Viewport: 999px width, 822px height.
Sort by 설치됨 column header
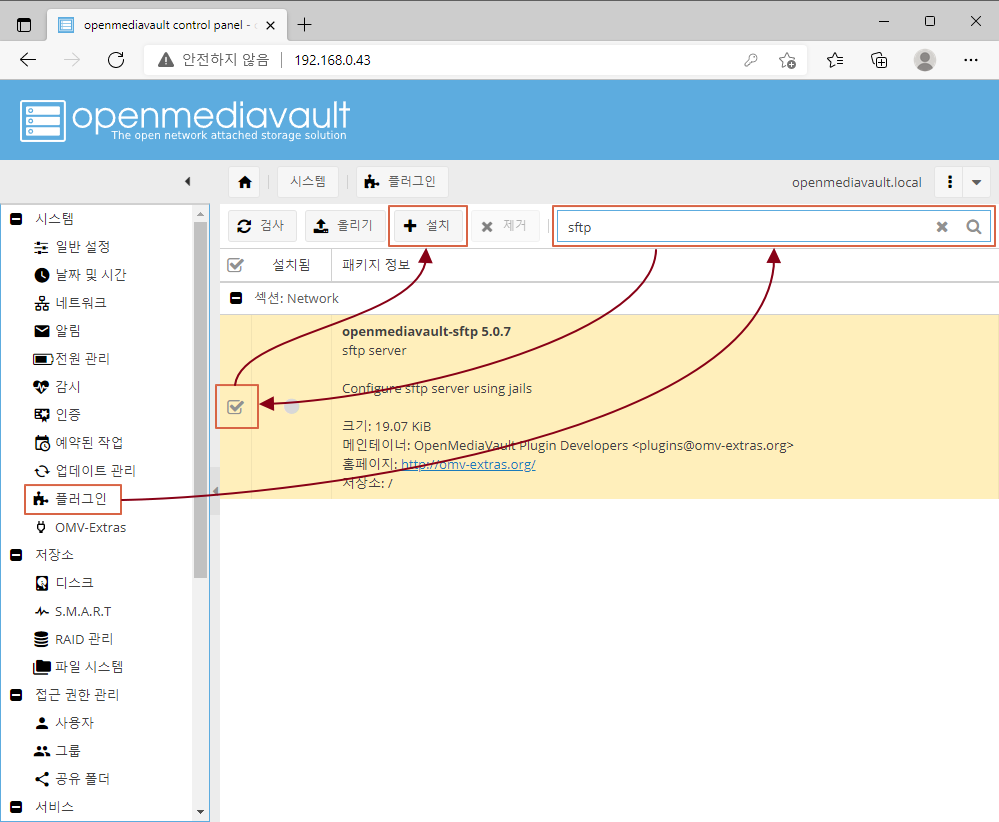click(291, 265)
